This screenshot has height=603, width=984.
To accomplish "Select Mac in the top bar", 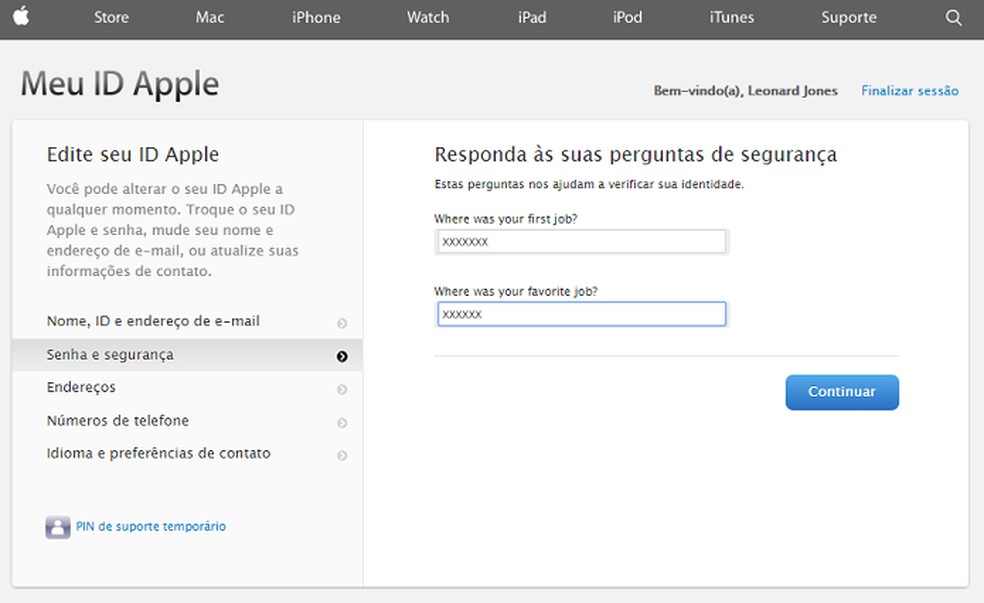I will (209, 17).
